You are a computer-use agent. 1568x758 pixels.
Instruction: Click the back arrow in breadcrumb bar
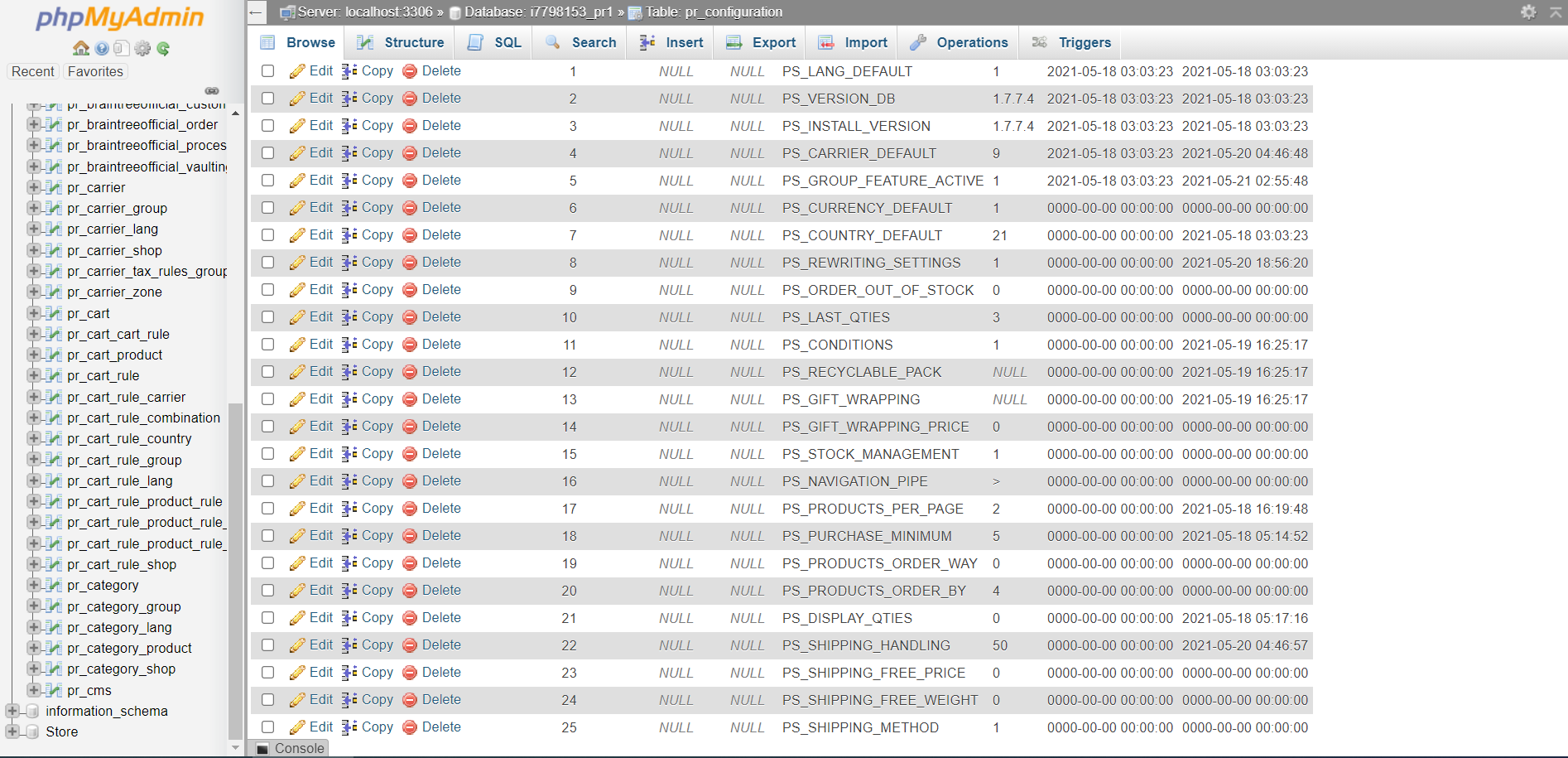(256, 12)
